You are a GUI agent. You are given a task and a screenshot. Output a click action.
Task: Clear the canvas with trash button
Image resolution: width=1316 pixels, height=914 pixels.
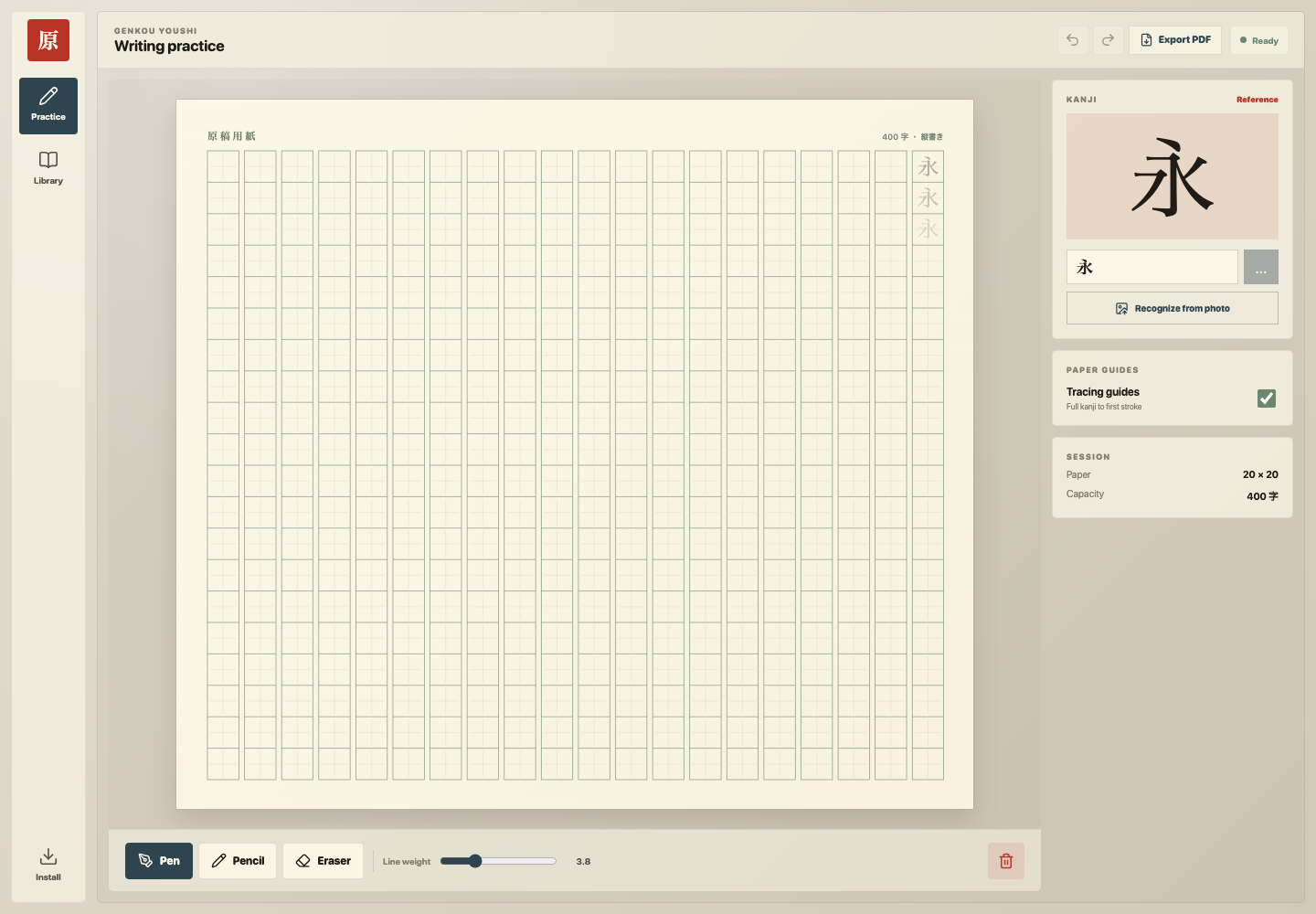[x=1006, y=861]
